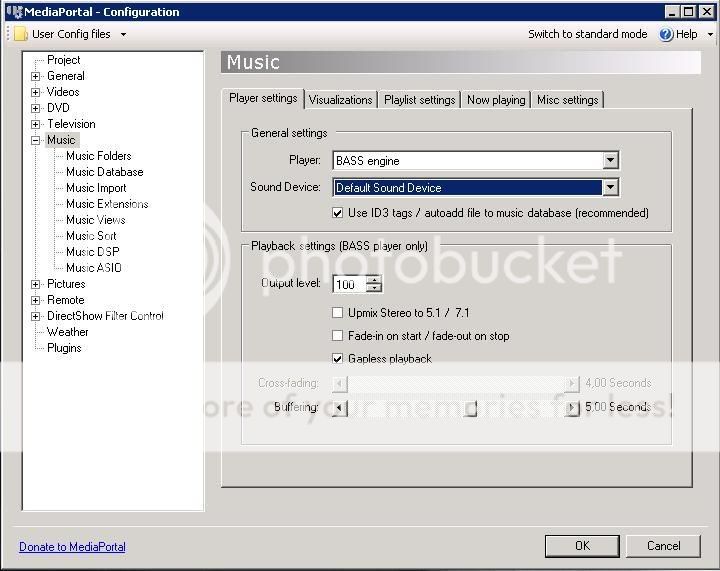The image size is (720, 571).
Task: Switch to the Visualizations tab
Action: (x=340, y=100)
